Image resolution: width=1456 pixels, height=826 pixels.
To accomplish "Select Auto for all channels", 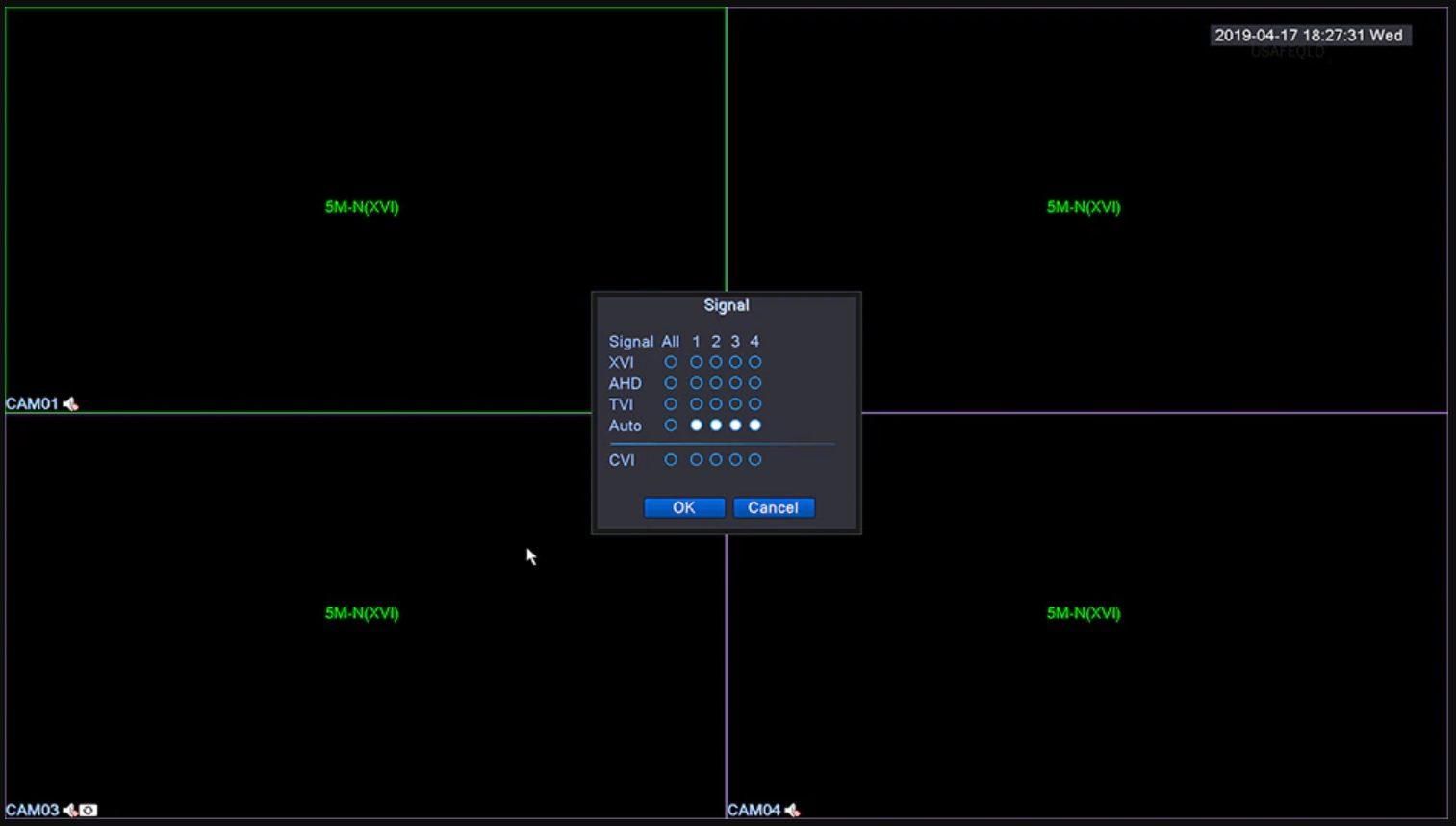I will (671, 426).
